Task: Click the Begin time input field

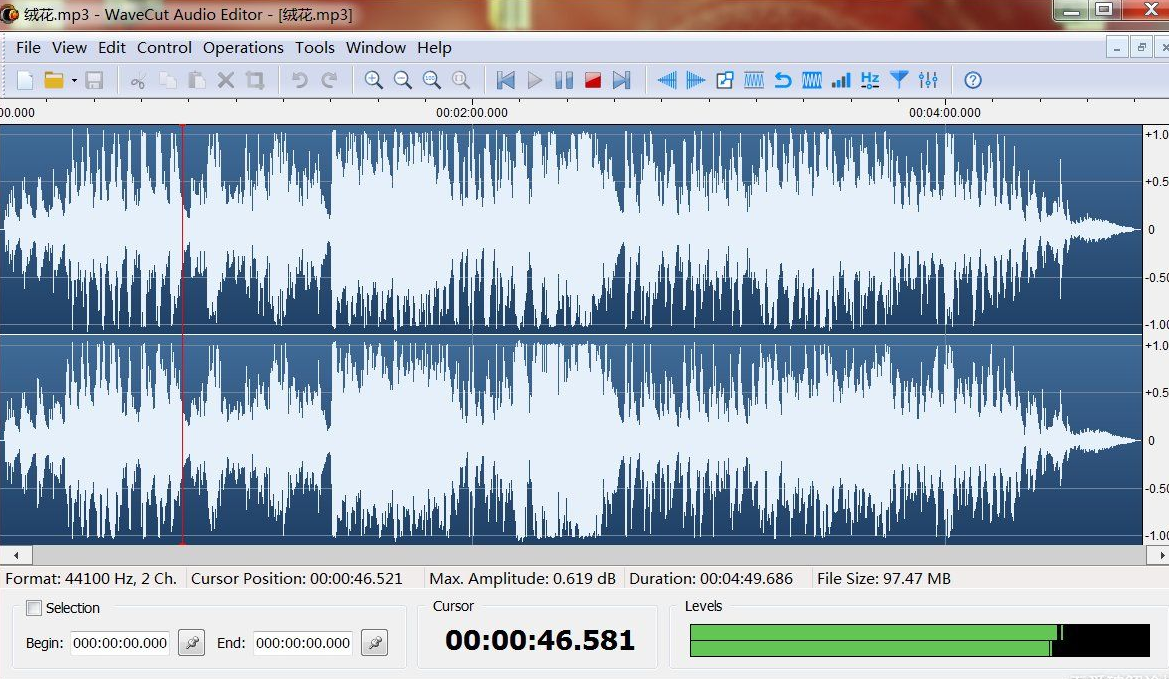Action: 119,643
